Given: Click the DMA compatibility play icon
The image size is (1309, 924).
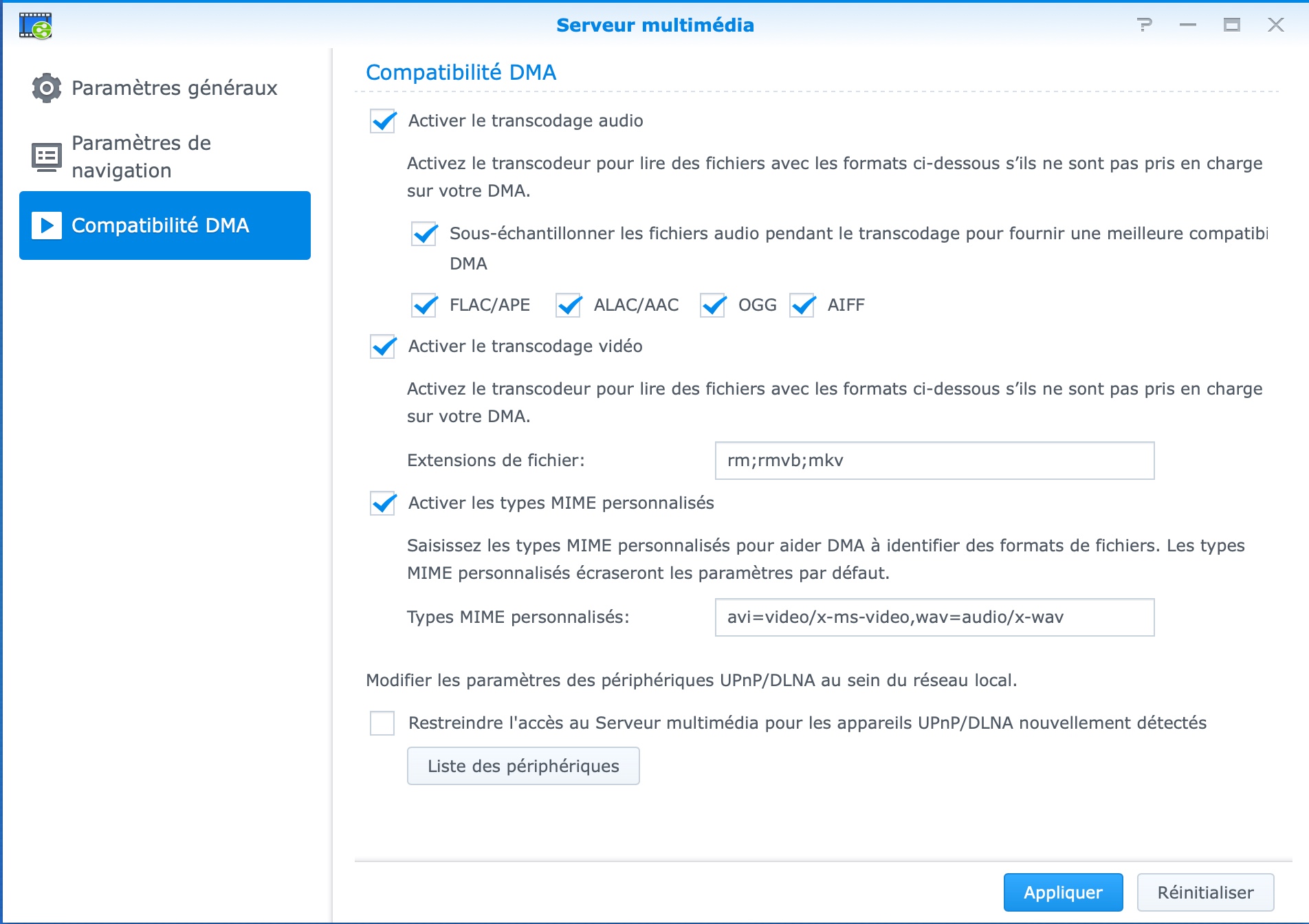Looking at the screenshot, I should pyautogui.click(x=47, y=225).
